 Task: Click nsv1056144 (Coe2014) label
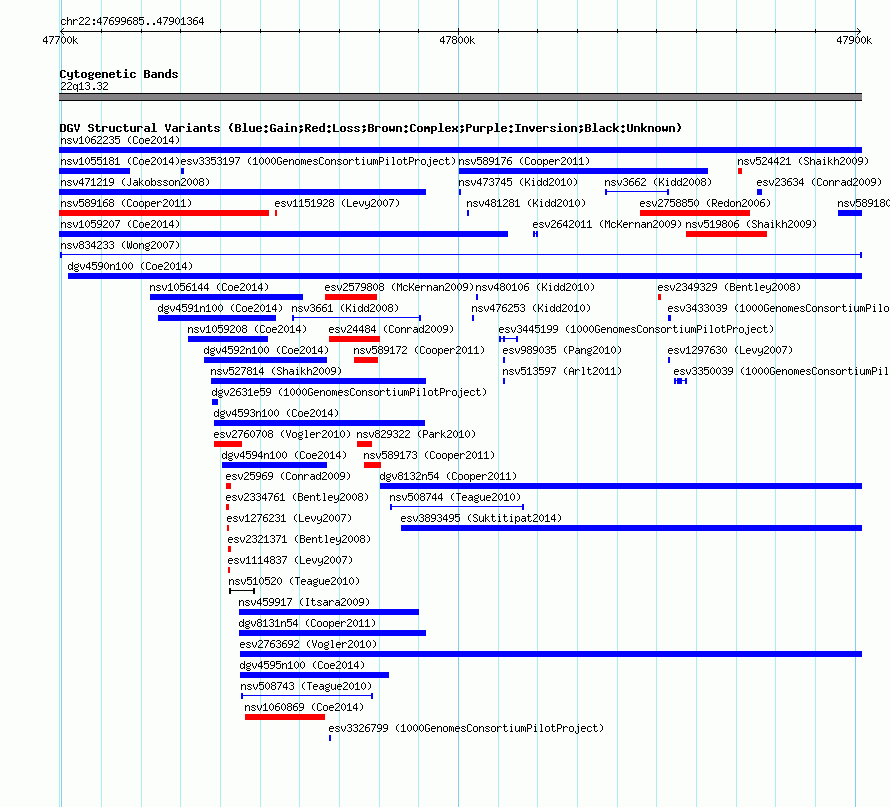point(209,287)
